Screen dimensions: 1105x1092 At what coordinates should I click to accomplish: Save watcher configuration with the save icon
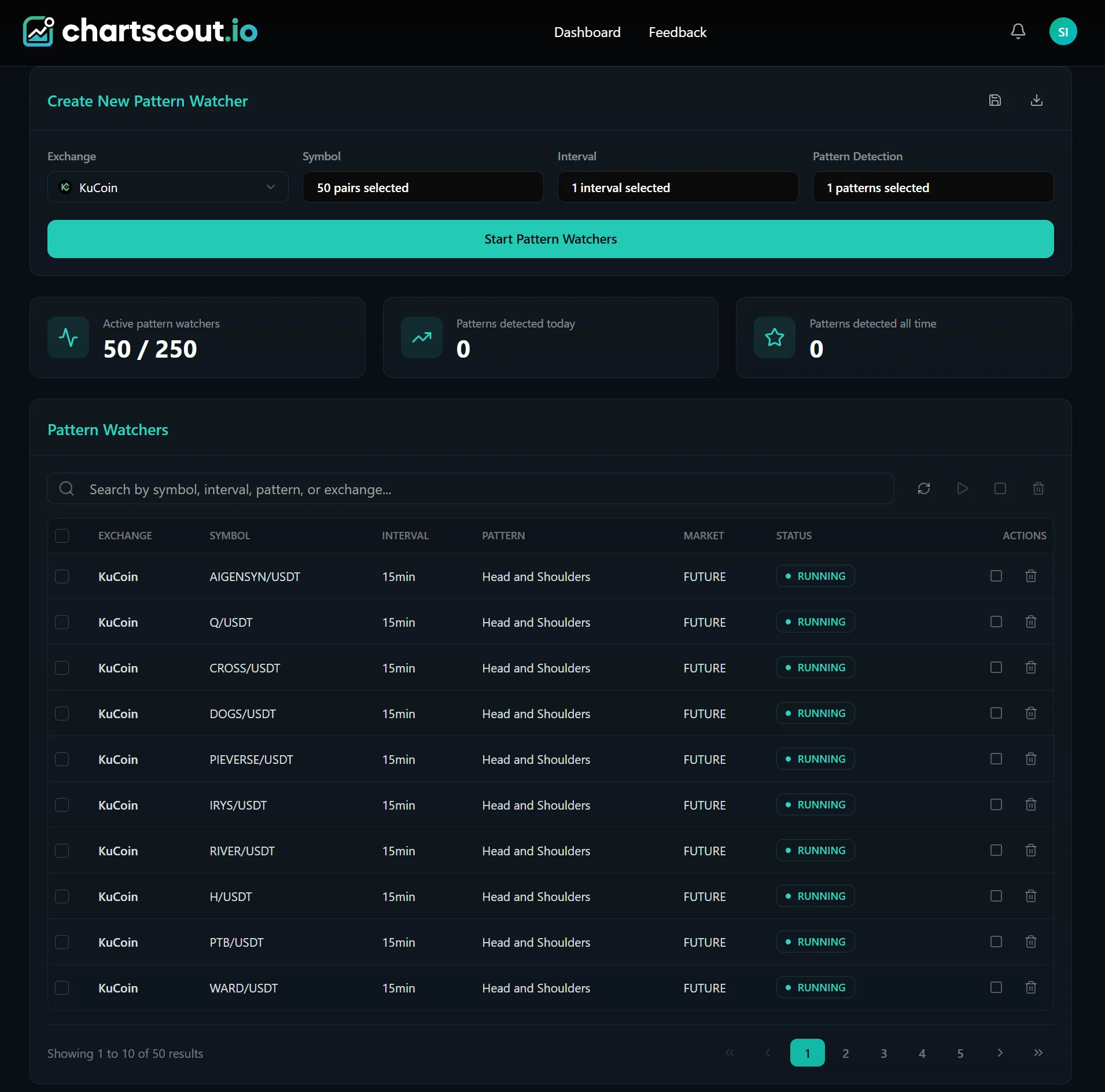tap(994, 100)
